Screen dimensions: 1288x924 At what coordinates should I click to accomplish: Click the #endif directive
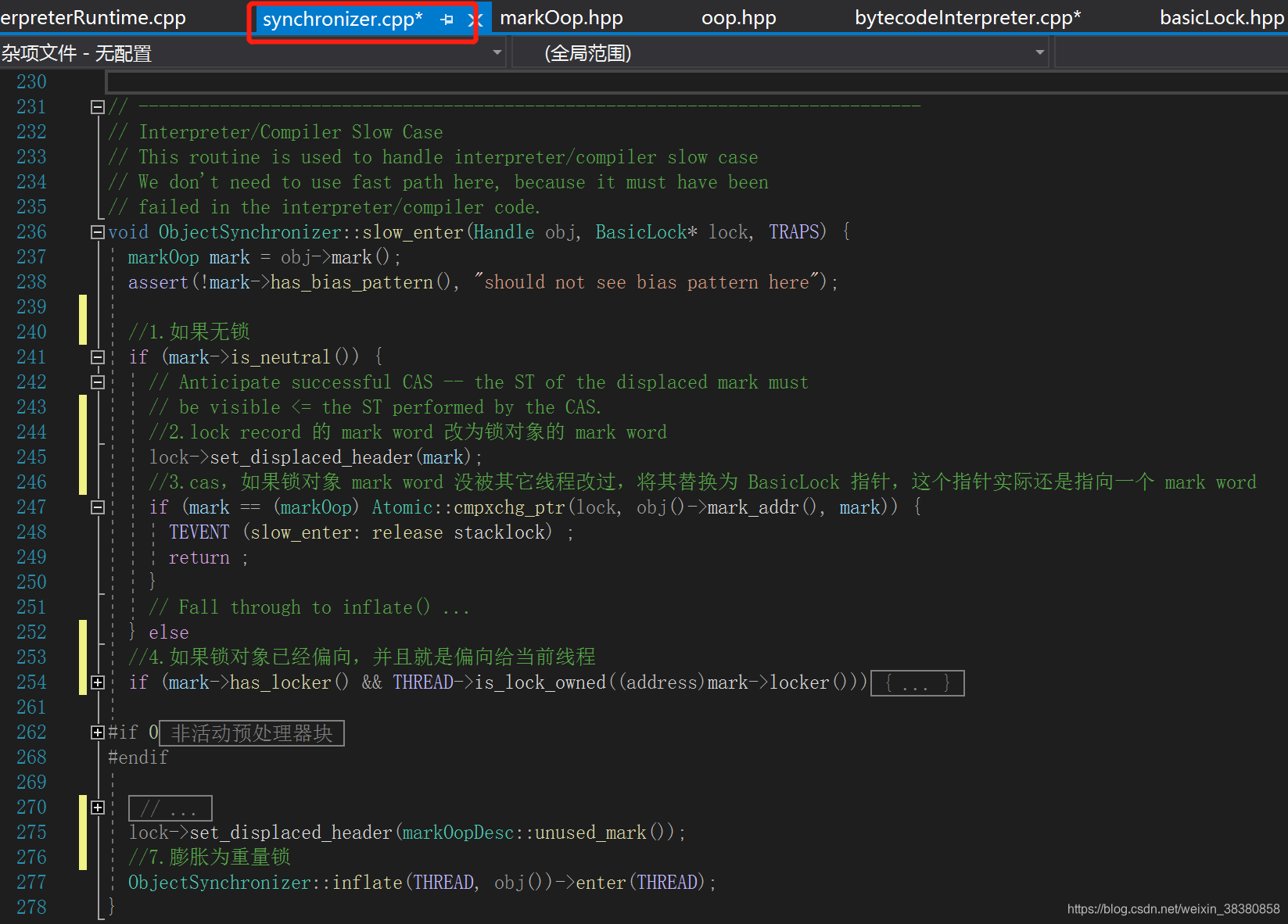tap(138, 757)
